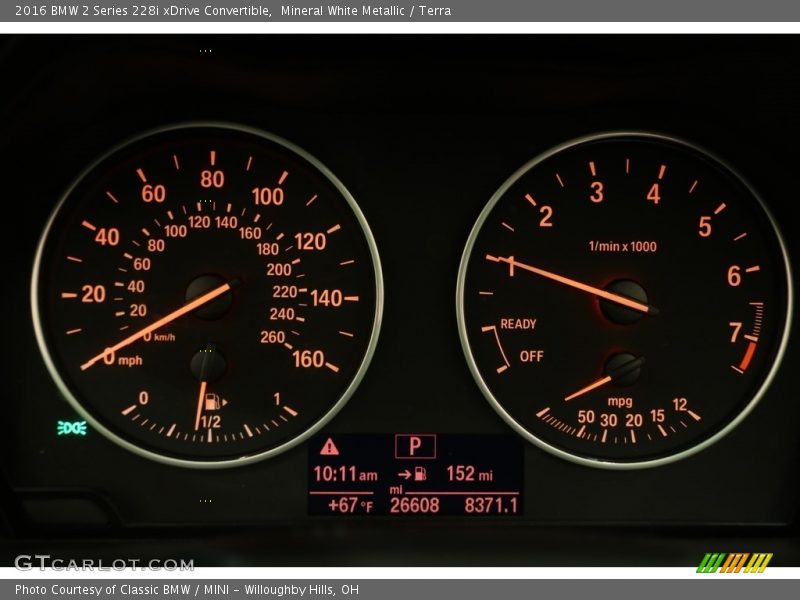Click the odometer reading 26608
Screen dimensions: 800x600
414,505
